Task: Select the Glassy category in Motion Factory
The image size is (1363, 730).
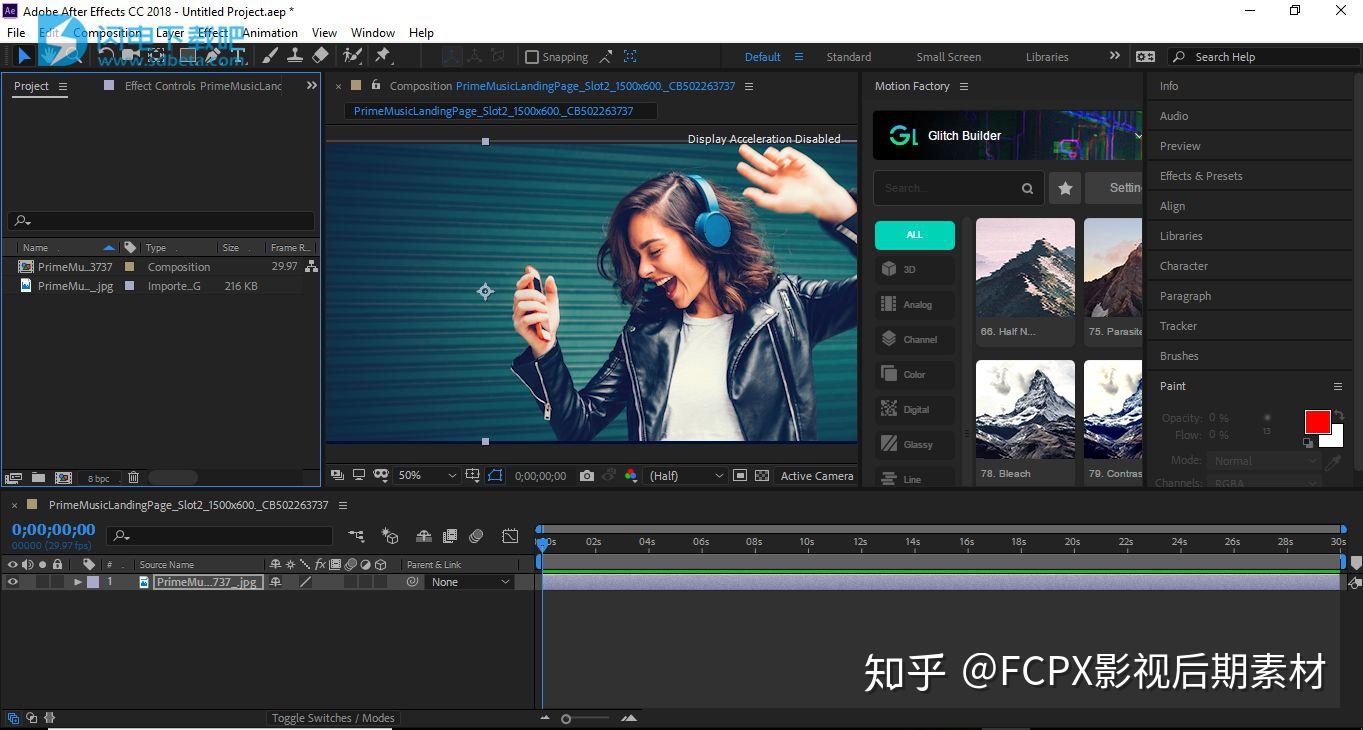Action: click(915, 444)
